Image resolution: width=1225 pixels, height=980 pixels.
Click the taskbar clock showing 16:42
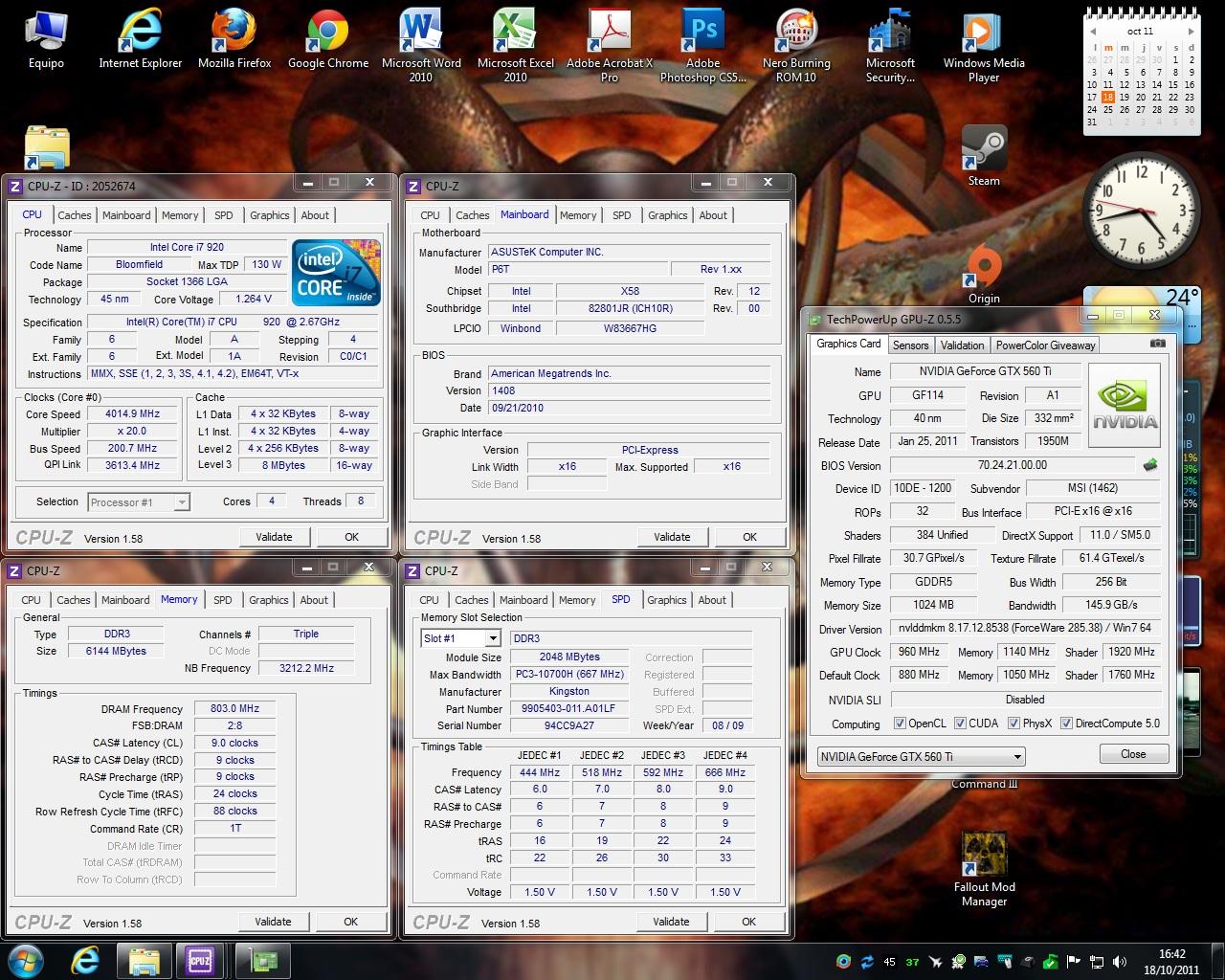pyautogui.click(x=1172, y=962)
